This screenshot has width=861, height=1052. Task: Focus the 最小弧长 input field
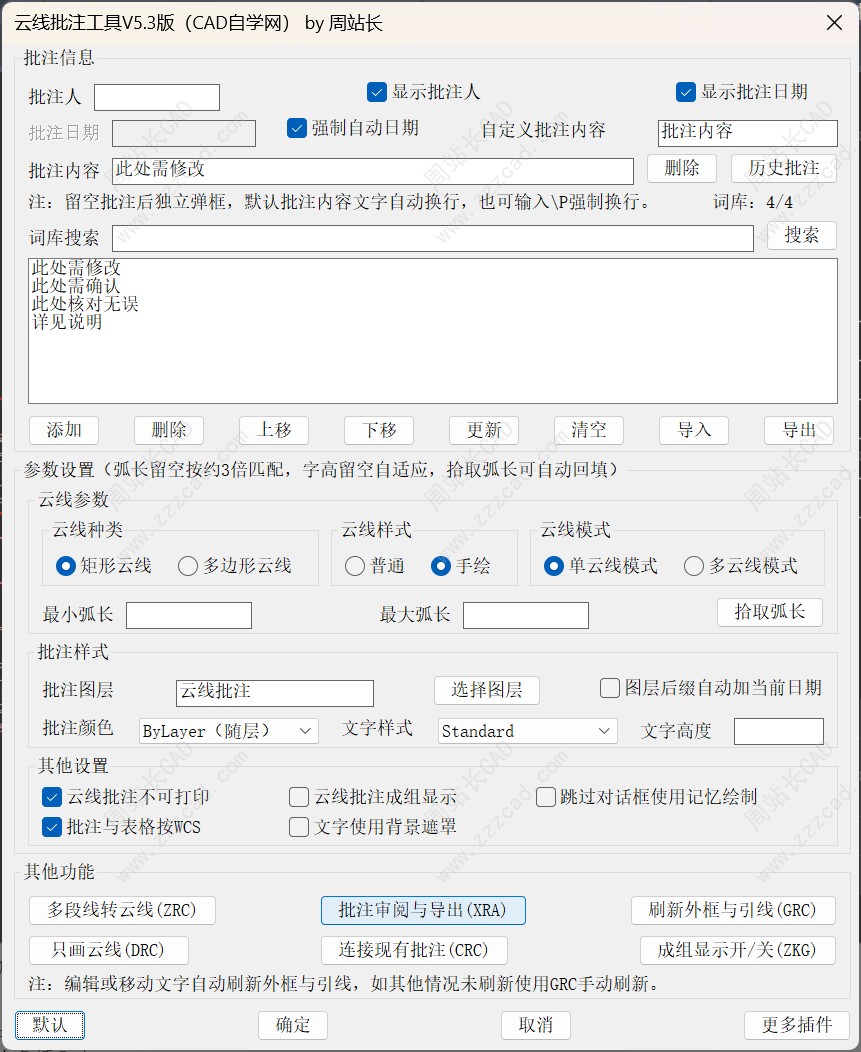coord(189,615)
